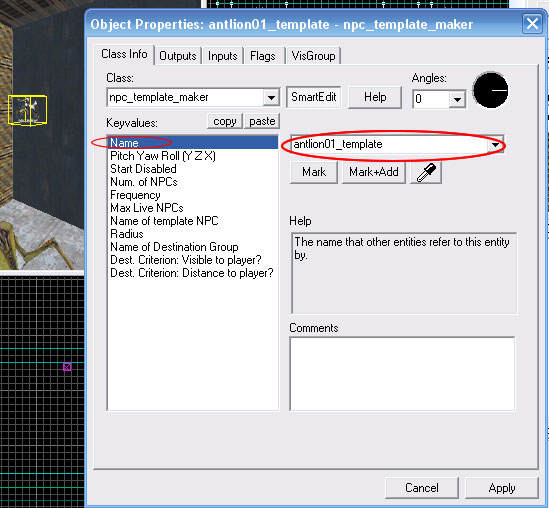The width and height of the screenshot is (549, 508).
Task: Close the Object Properties dialog
Action: click(532, 24)
